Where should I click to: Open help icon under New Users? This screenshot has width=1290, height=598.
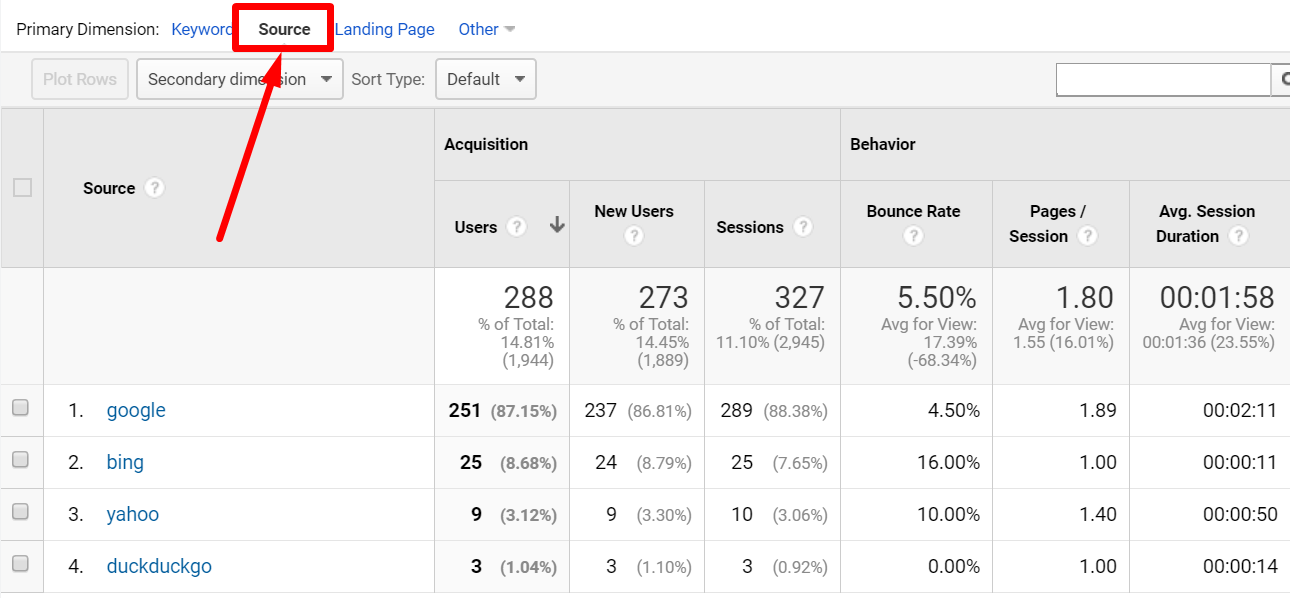[634, 236]
